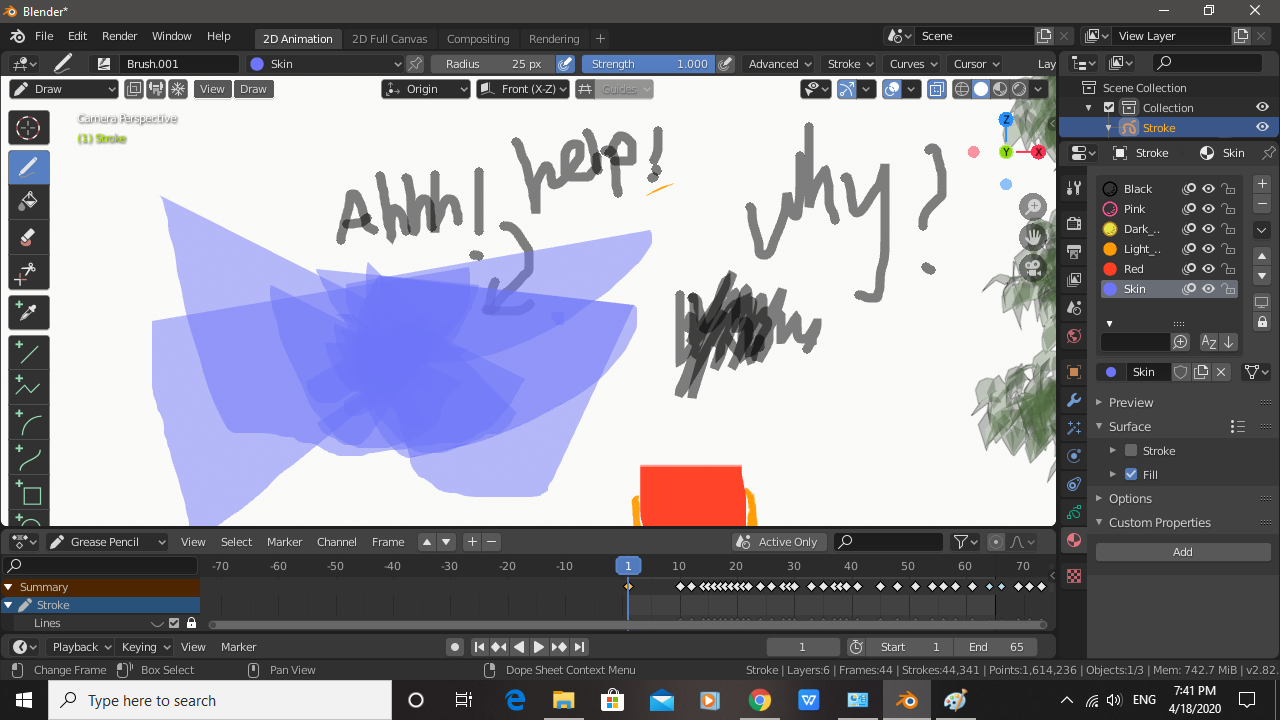The height and width of the screenshot is (720, 1280).
Task: Select the Erase tool
Action: pyautogui.click(x=28, y=237)
